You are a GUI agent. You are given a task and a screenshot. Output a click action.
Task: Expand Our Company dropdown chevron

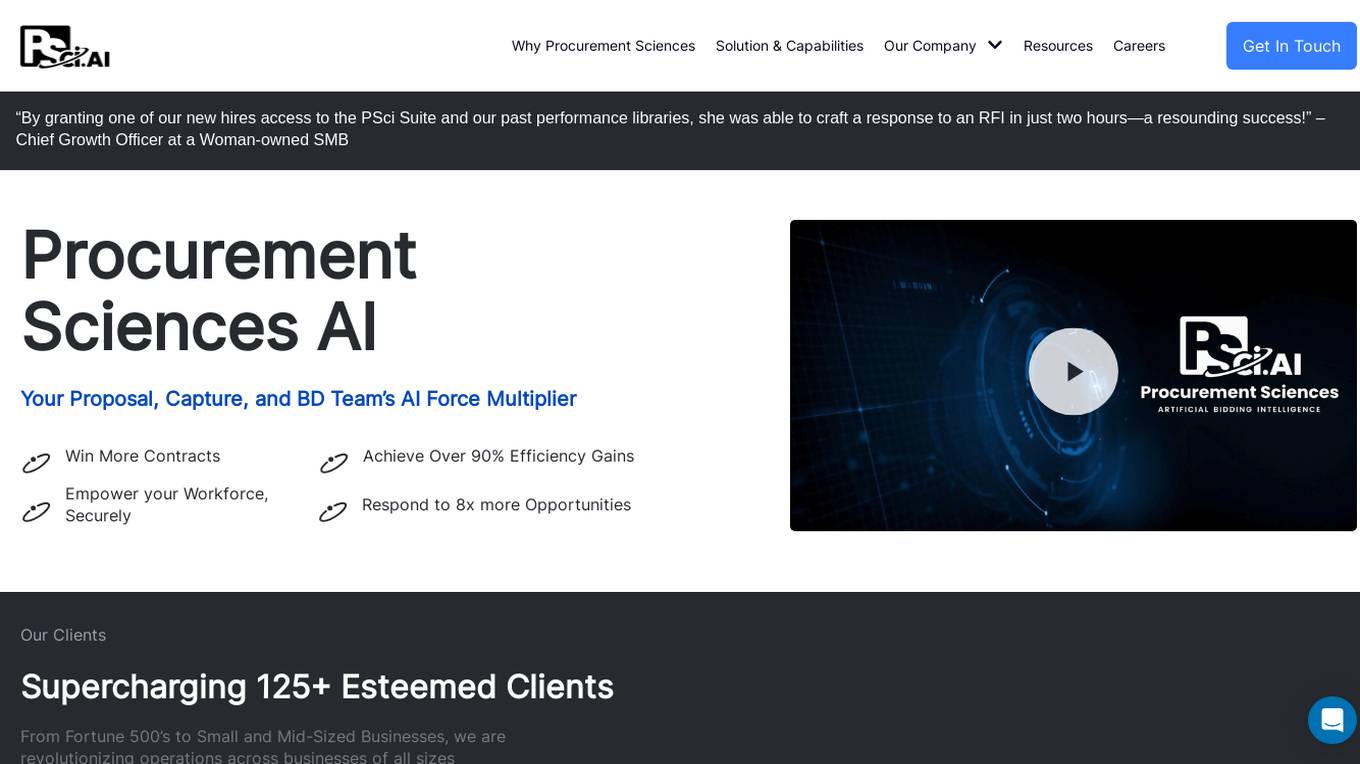[994, 45]
